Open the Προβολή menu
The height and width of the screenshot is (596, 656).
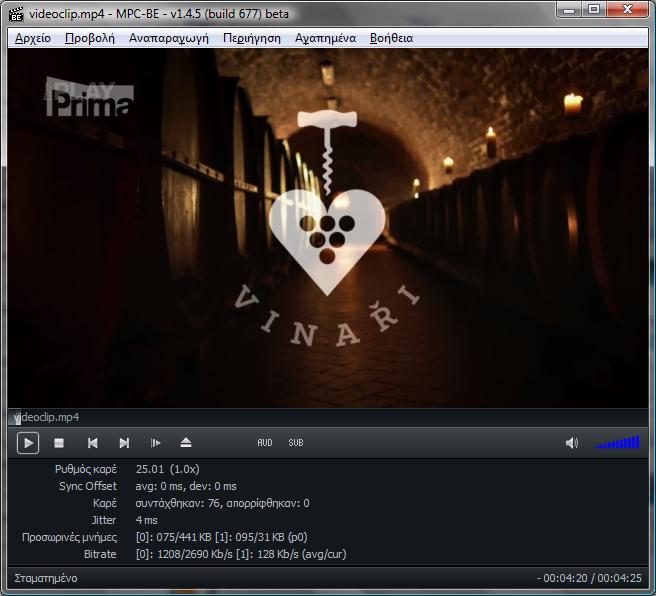click(90, 38)
